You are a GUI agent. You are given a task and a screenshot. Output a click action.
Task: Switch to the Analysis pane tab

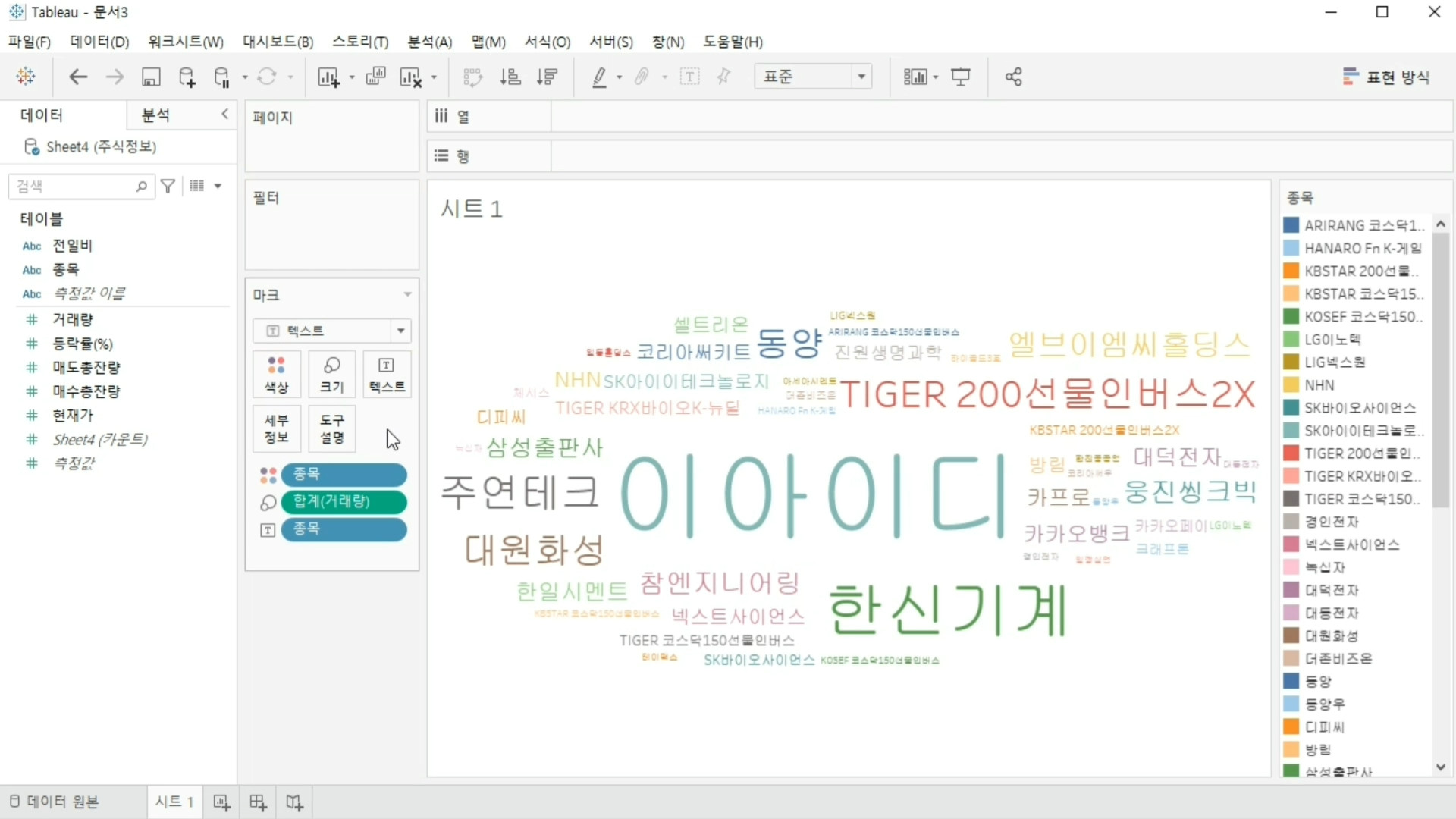(x=156, y=115)
